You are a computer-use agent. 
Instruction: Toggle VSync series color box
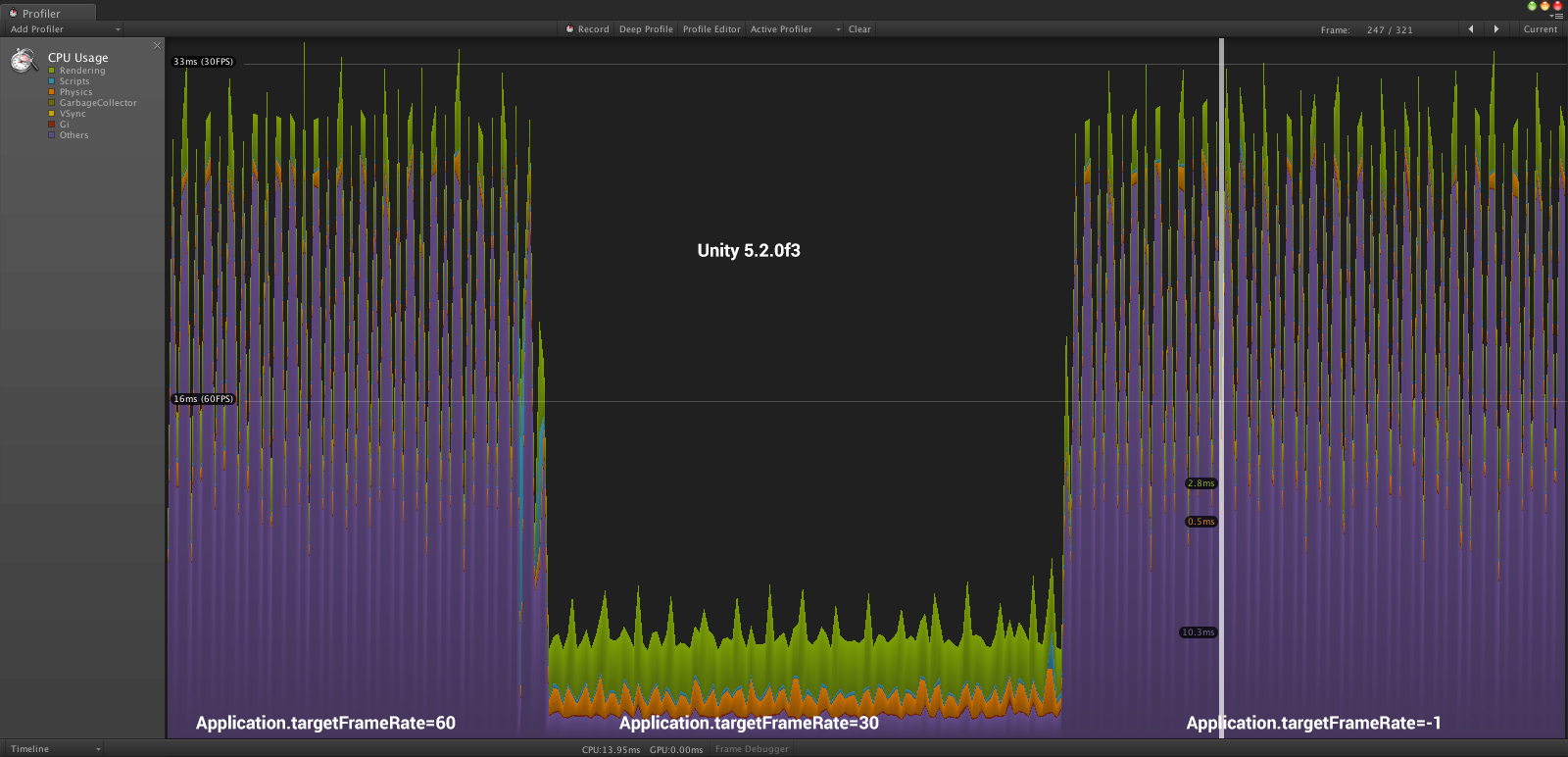pos(52,114)
